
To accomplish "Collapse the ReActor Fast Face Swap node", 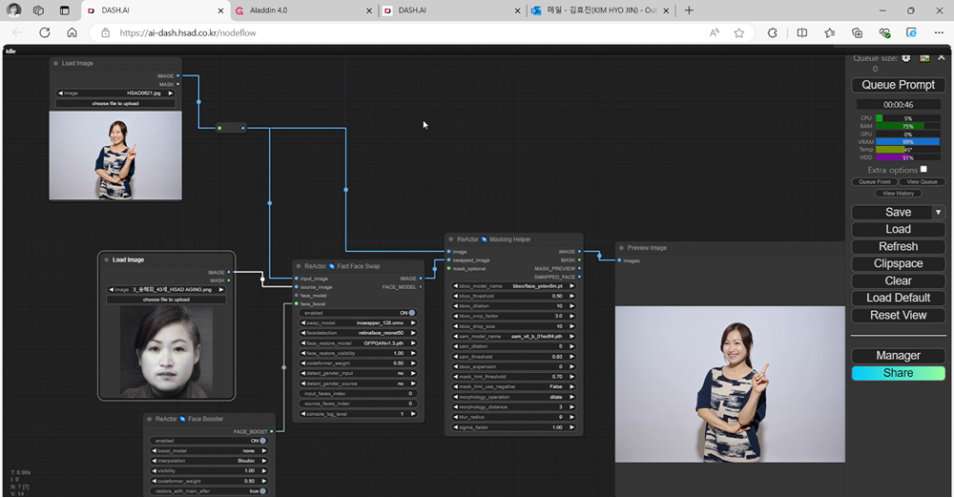I will [298, 266].
